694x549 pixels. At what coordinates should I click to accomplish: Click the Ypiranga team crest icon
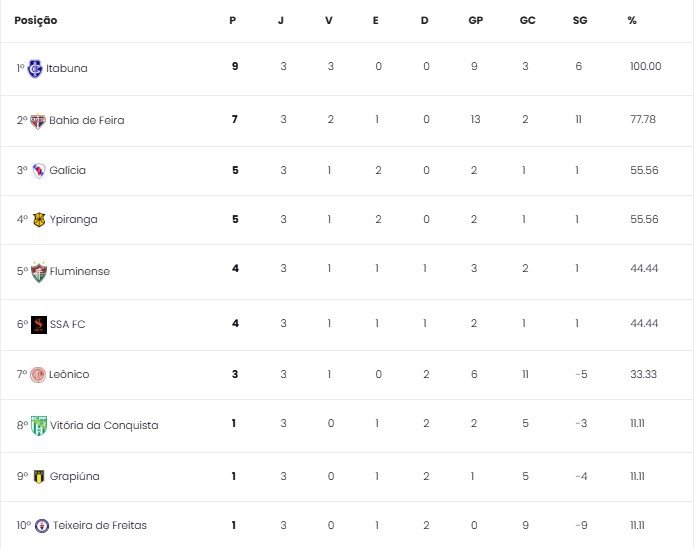click(x=39, y=220)
